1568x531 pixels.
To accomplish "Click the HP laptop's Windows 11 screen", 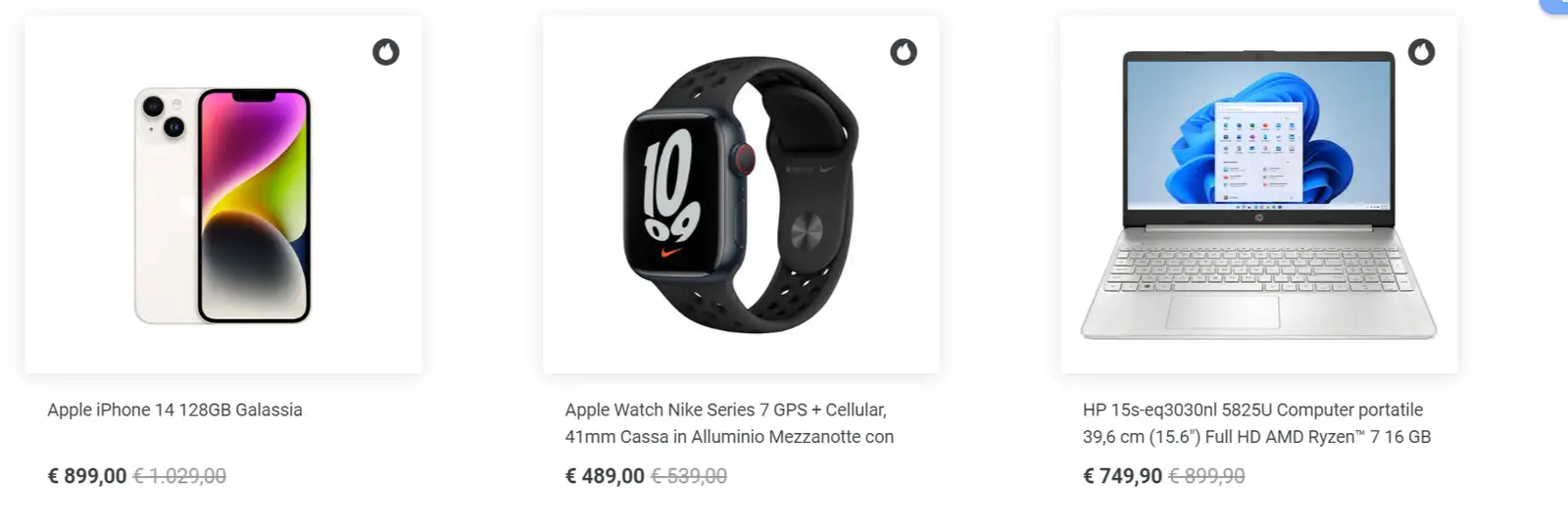I will pyautogui.click(x=1258, y=134).
